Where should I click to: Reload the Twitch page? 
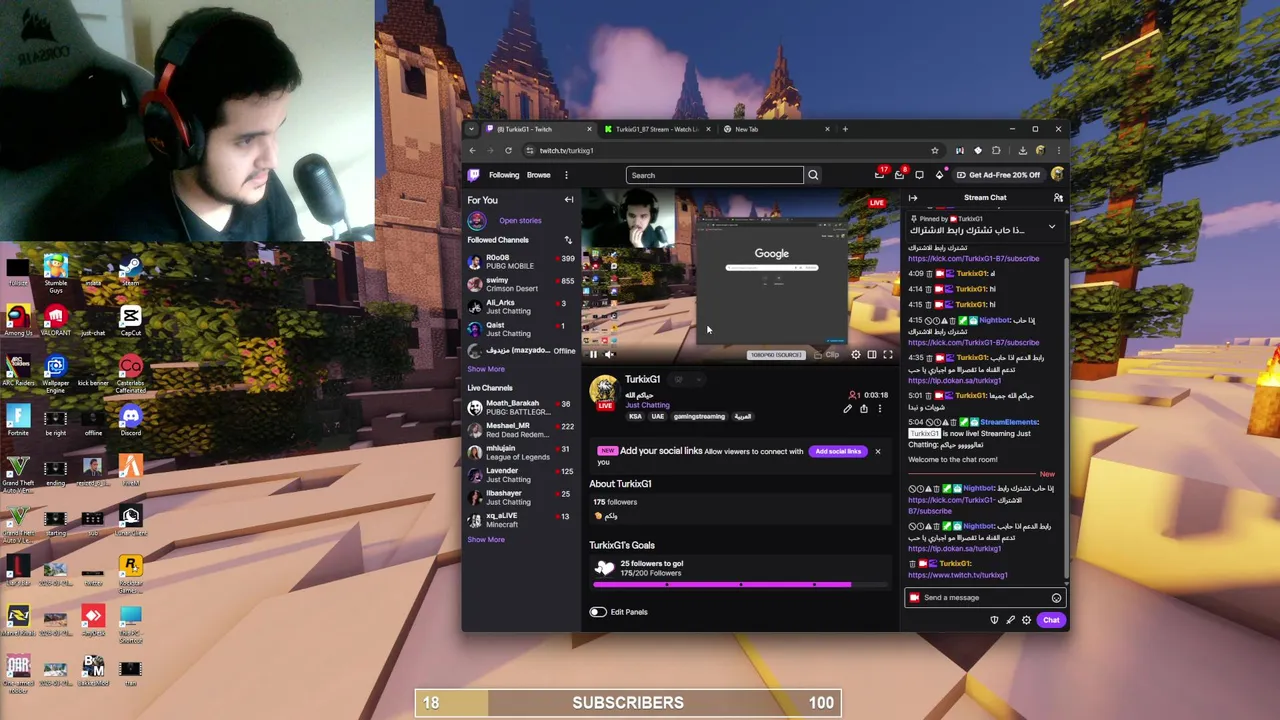[508, 151]
